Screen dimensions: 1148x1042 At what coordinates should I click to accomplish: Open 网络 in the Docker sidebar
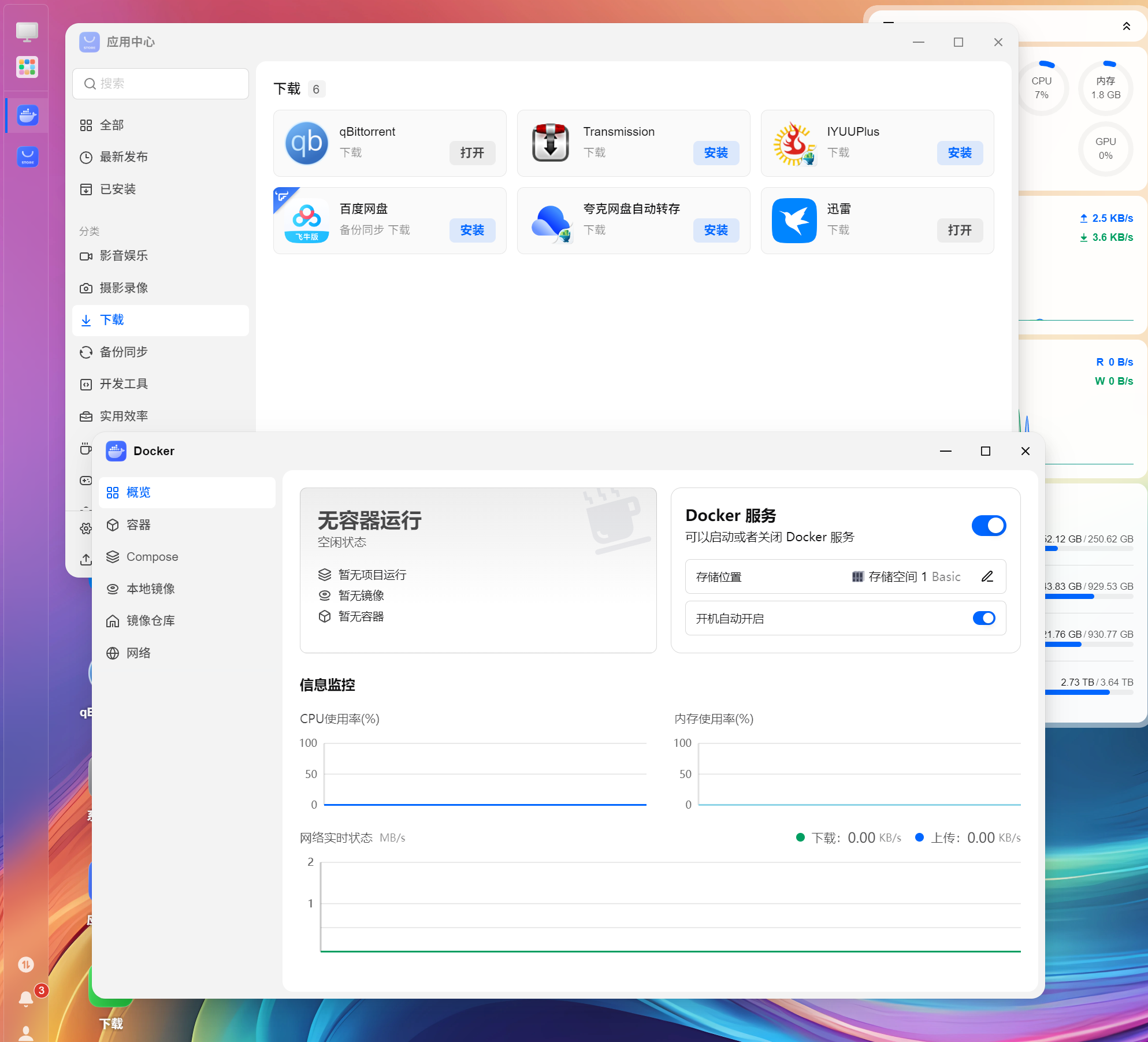187,653
